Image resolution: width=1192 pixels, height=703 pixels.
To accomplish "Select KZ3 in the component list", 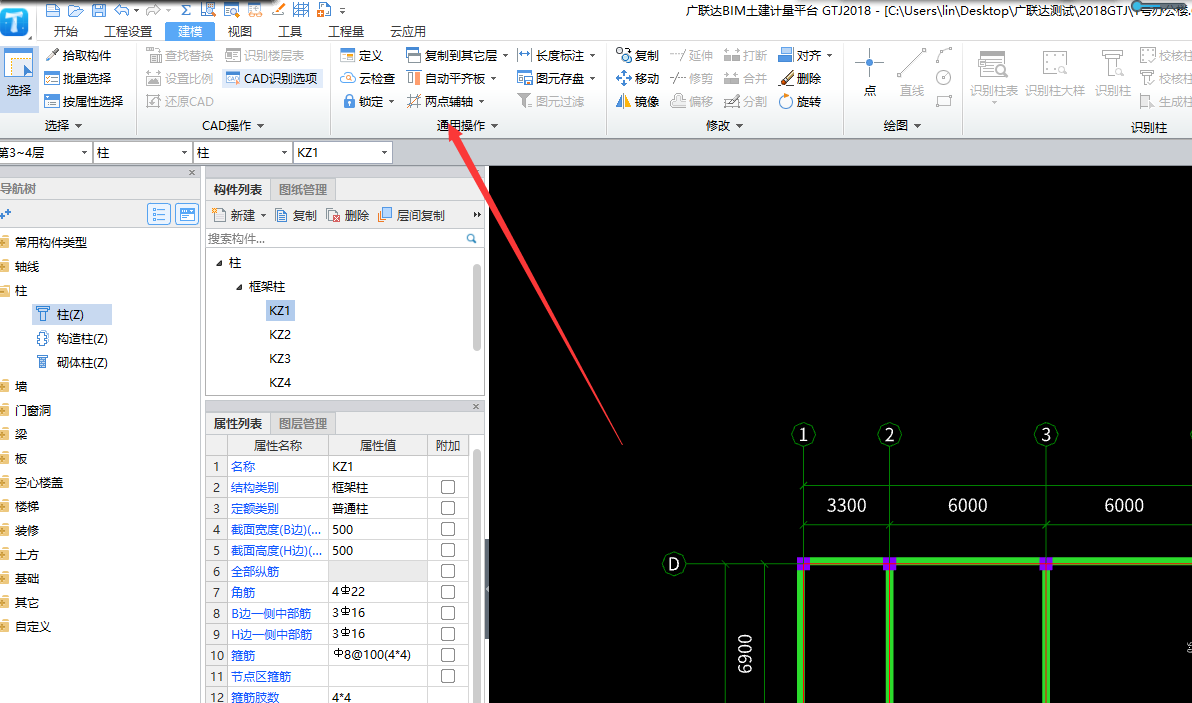I will tap(280, 358).
